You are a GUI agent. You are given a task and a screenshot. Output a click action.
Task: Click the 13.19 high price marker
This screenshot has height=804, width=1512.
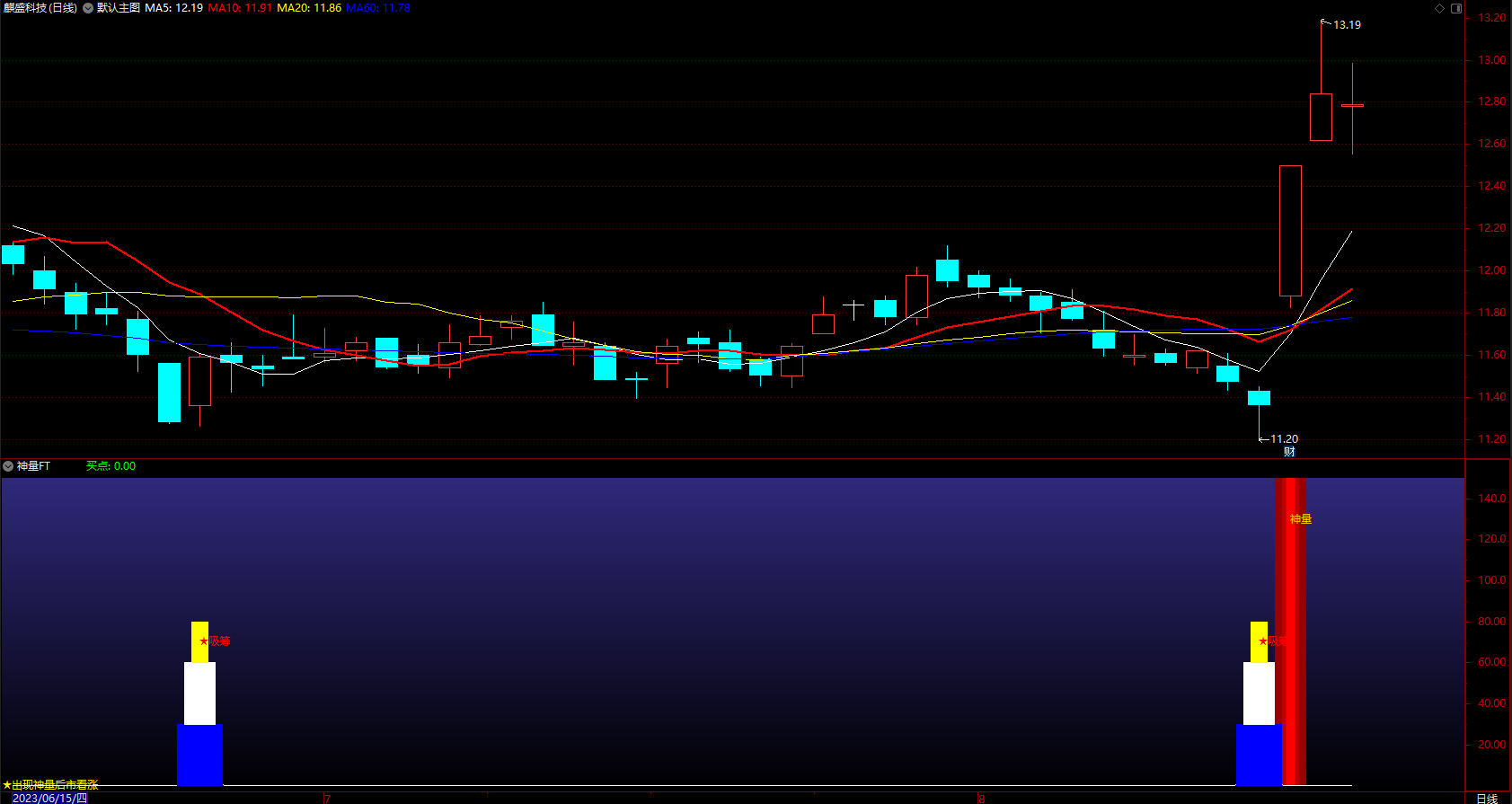coord(1347,25)
